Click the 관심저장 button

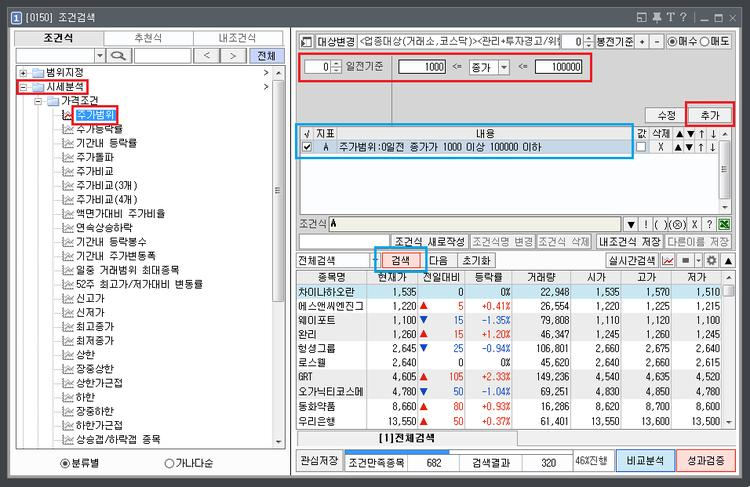pyautogui.click(x=319, y=460)
